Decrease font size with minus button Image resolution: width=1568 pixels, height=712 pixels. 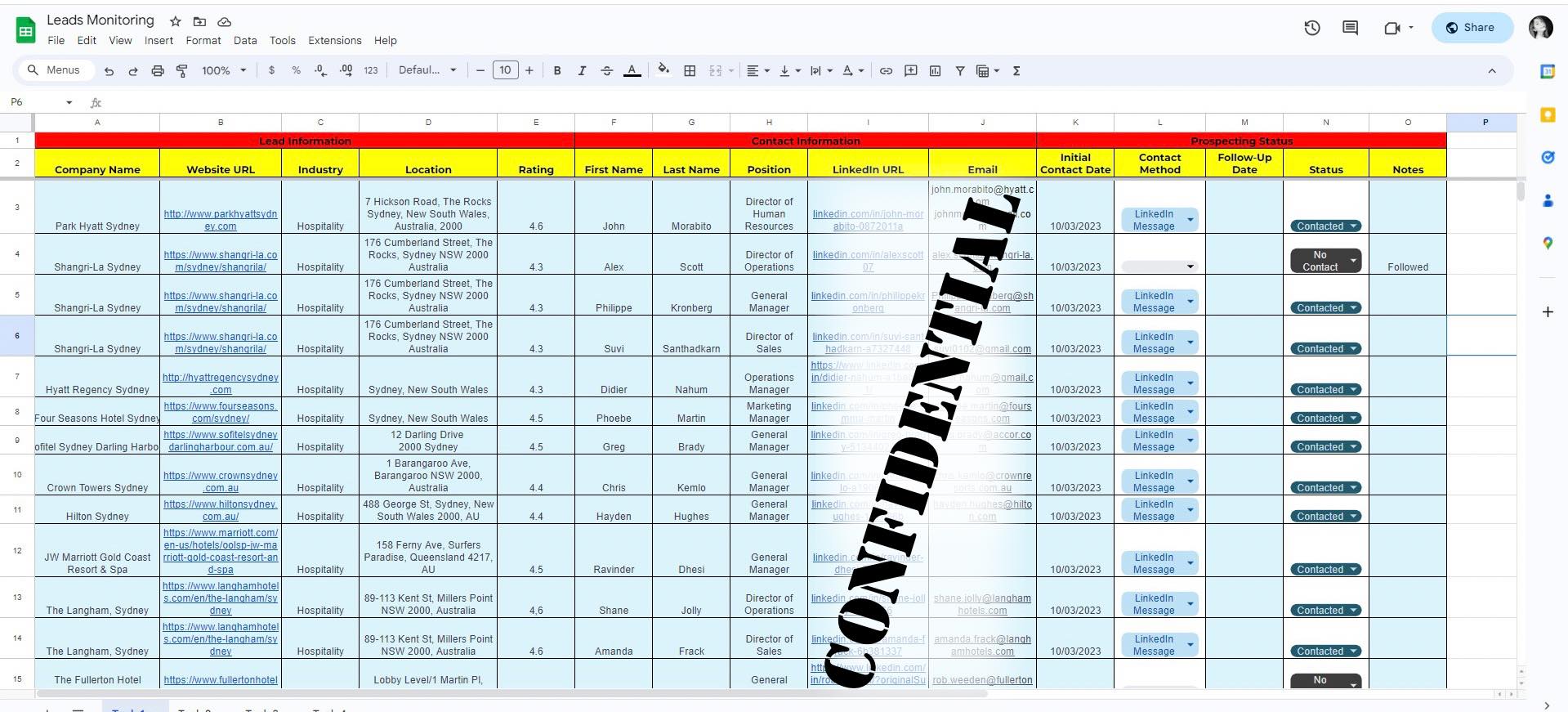coord(480,71)
